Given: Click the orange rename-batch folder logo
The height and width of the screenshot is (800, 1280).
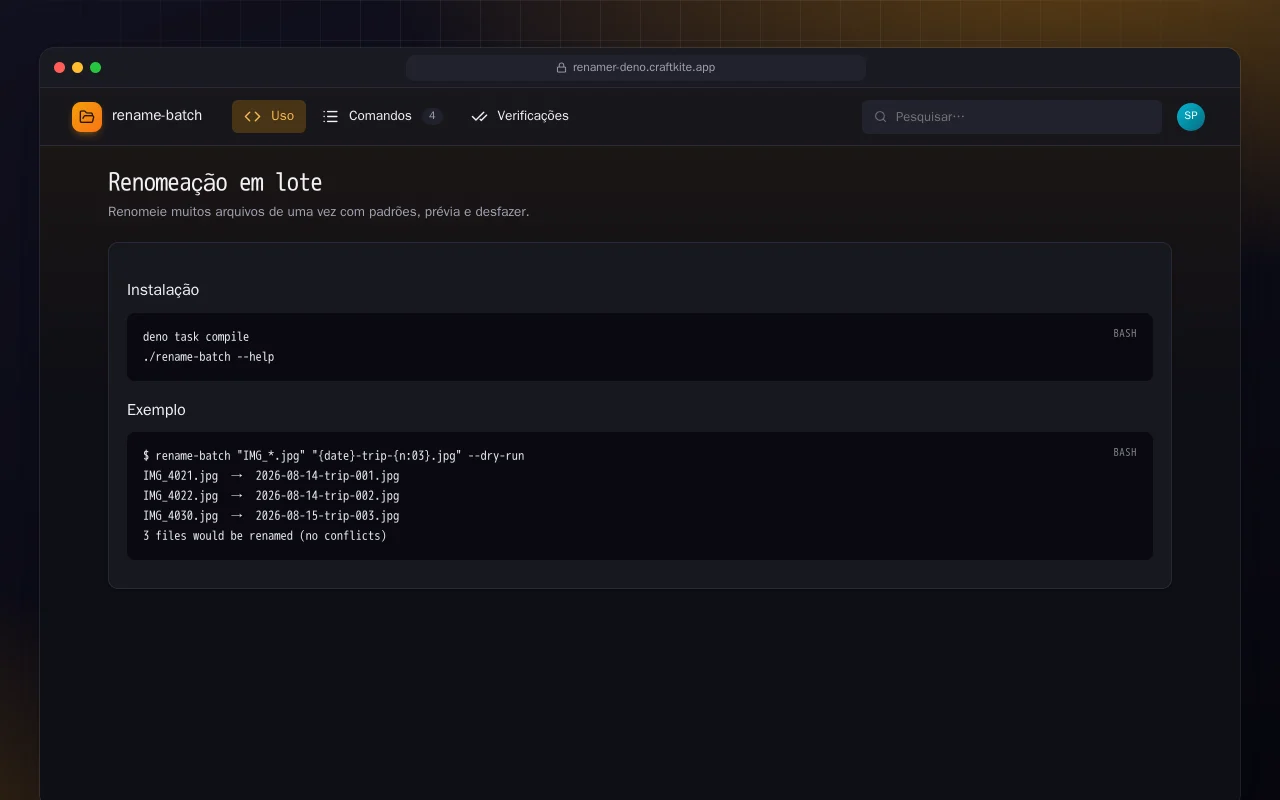Looking at the screenshot, I should (87, 117).
